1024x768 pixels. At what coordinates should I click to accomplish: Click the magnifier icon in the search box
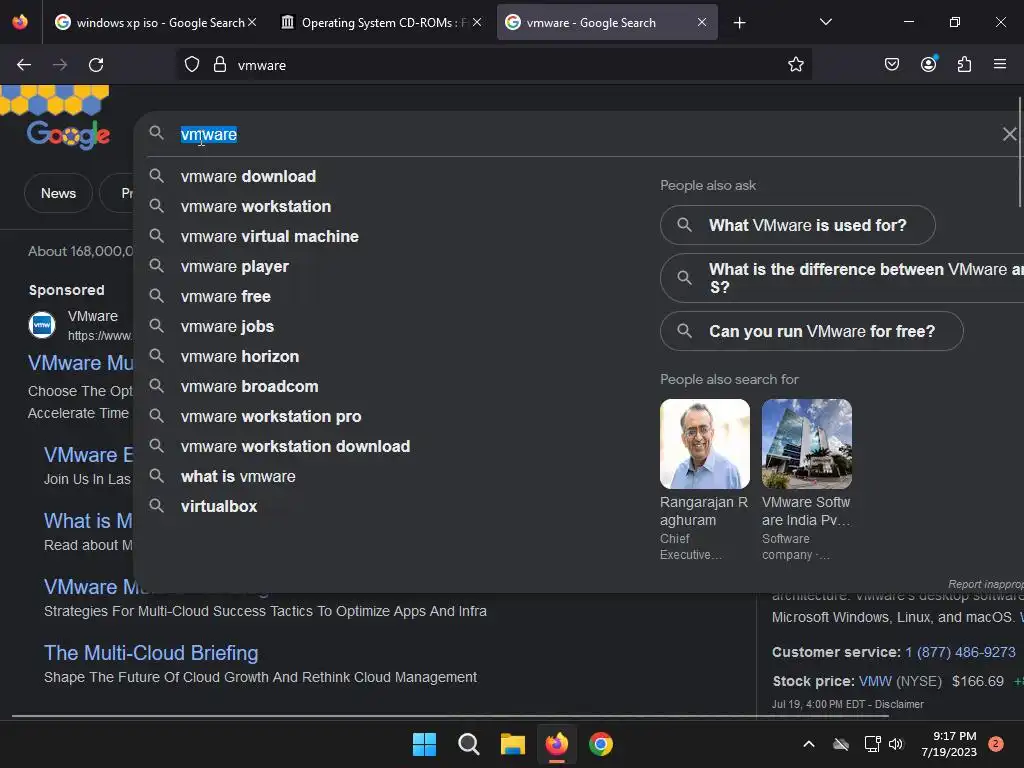156,133
